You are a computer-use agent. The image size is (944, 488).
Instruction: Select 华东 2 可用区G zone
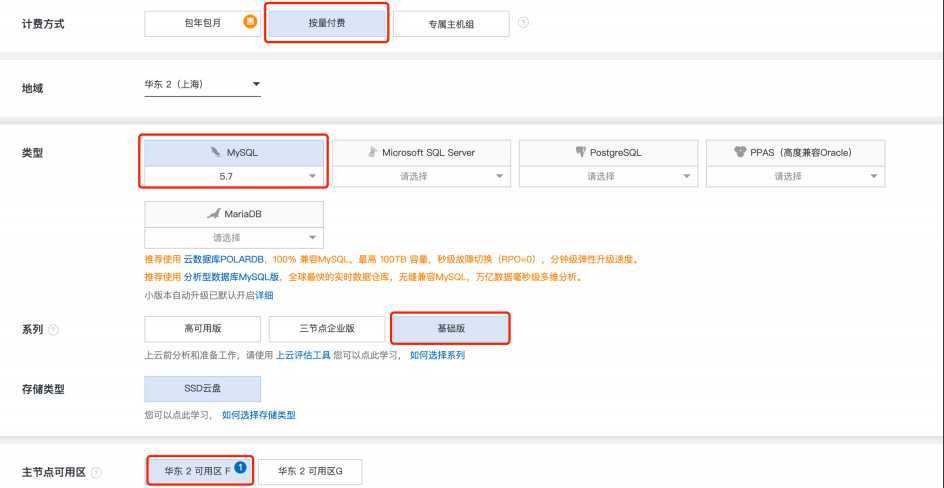tap(311, 472)
